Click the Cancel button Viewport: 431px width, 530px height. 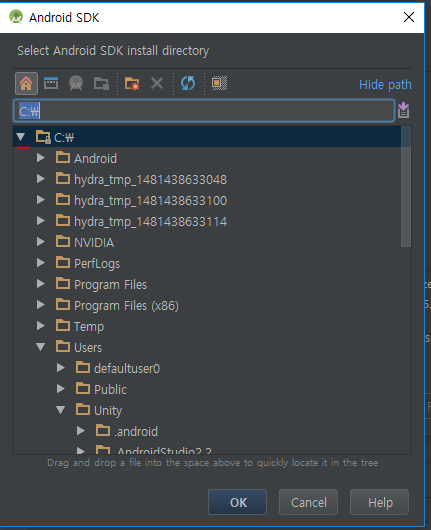(308, 502)
